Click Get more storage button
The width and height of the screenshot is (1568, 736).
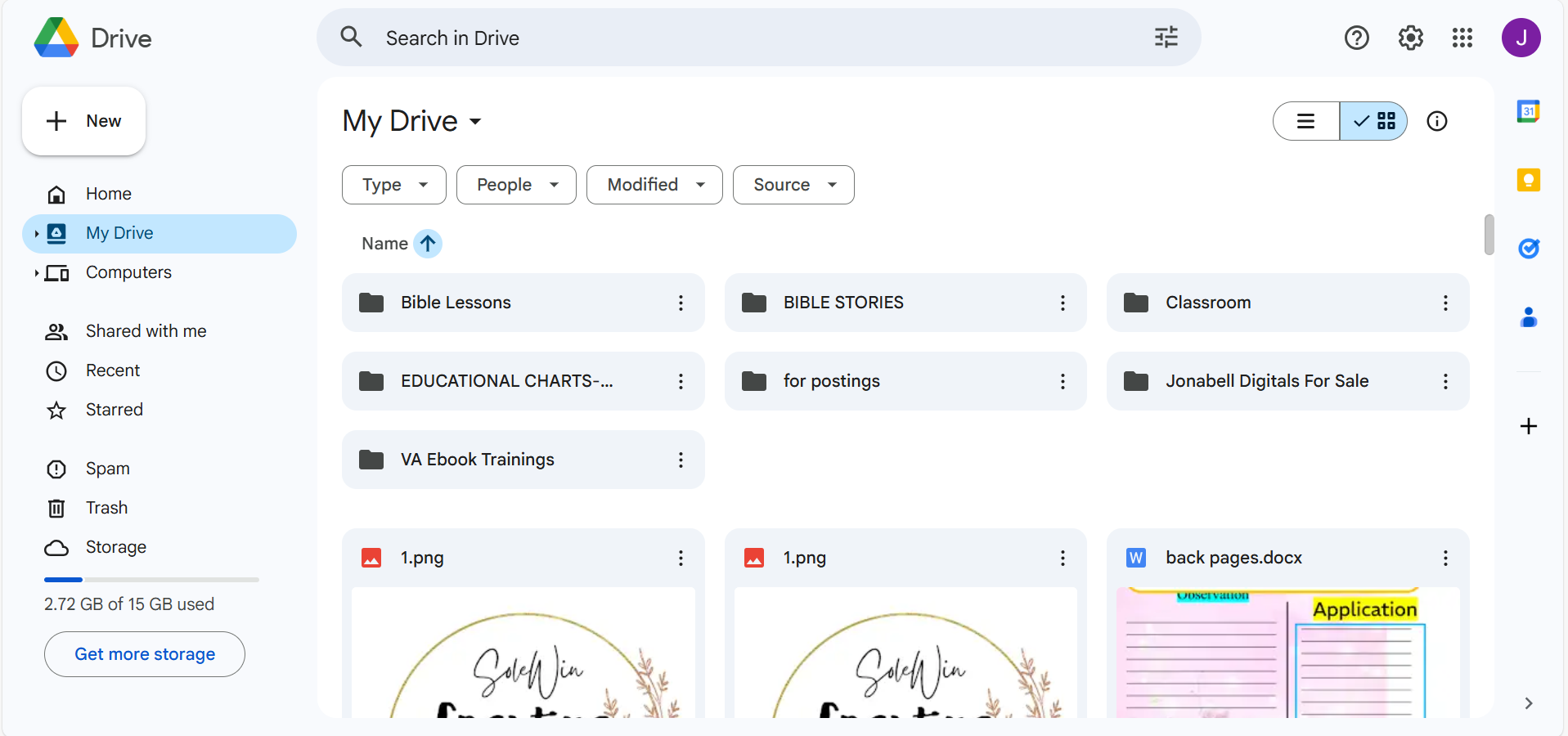click(145, 654)
